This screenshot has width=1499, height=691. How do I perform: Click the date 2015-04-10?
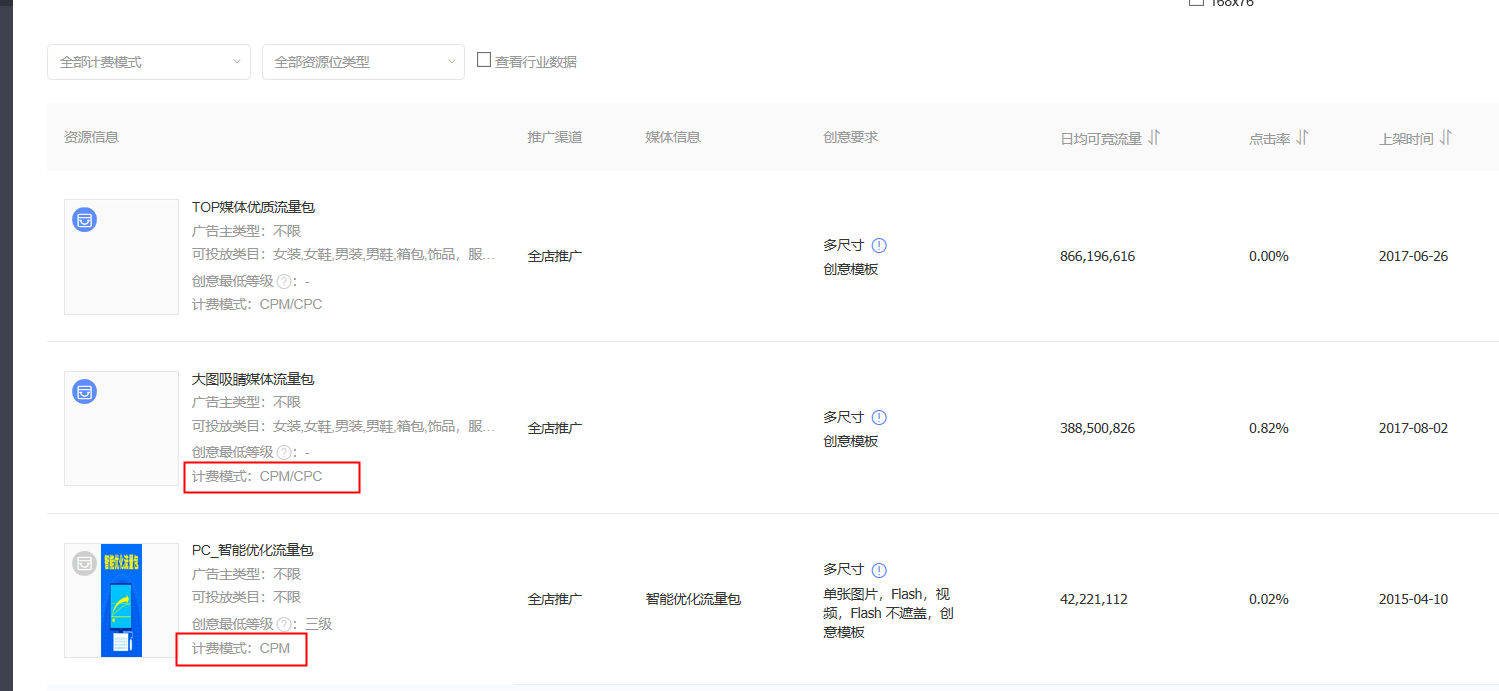[1413, 599]
